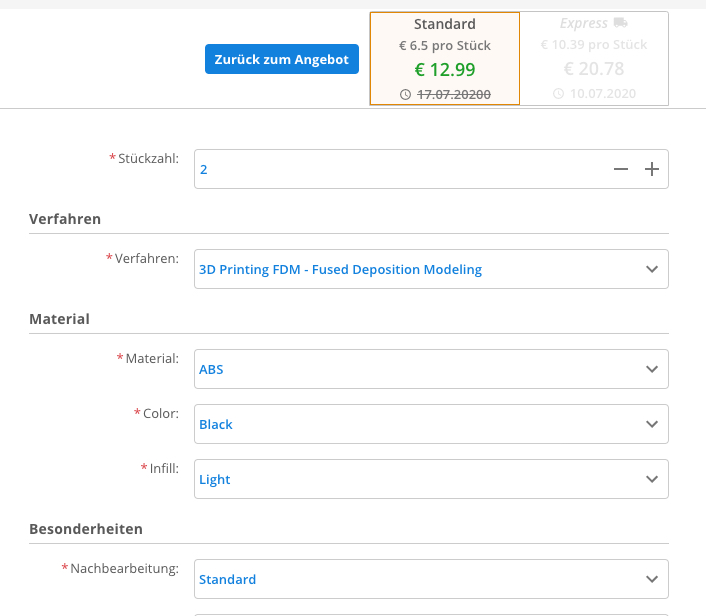
Task: Click the clock icon in Express card
Action: point(558,94)
